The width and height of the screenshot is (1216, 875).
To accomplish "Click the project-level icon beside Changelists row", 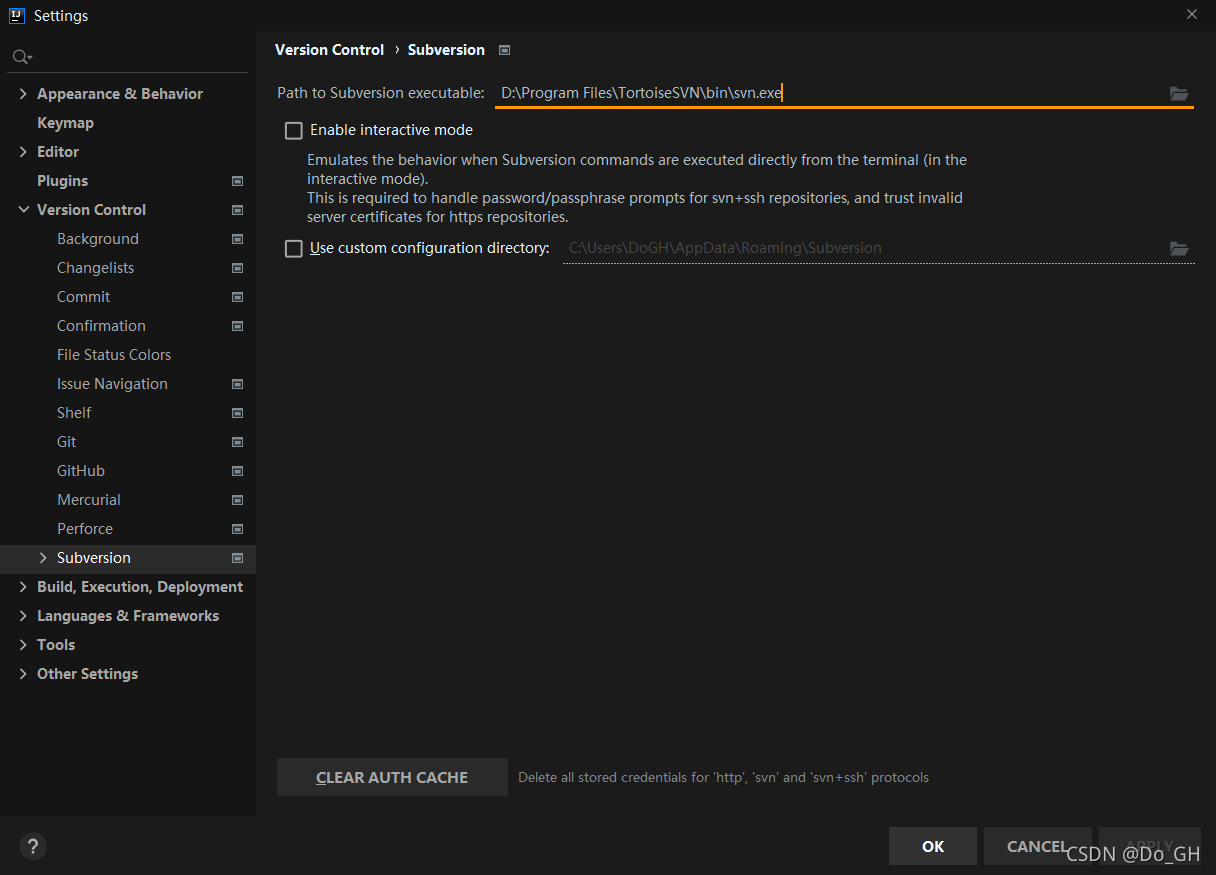I will click(238, 268).
